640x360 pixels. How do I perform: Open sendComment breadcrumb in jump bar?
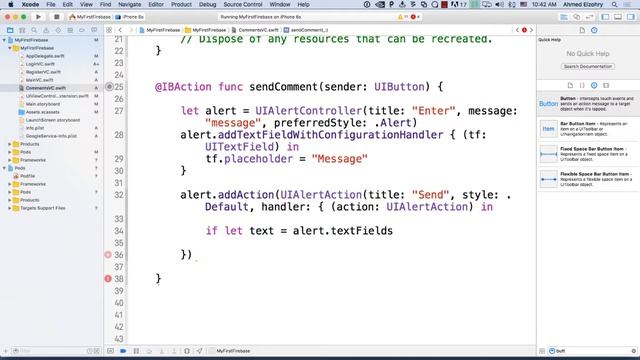[306, 30]
